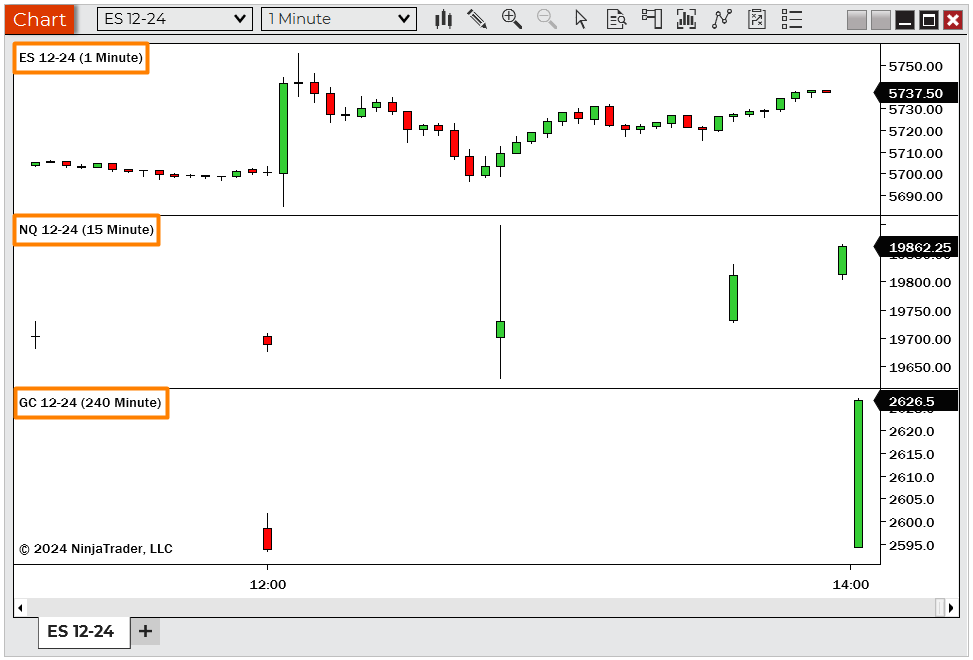Click the scrollbar right arrow
The width and height of the screenshot is (973, 660).
pyautogui.click(x=951, y=607)
